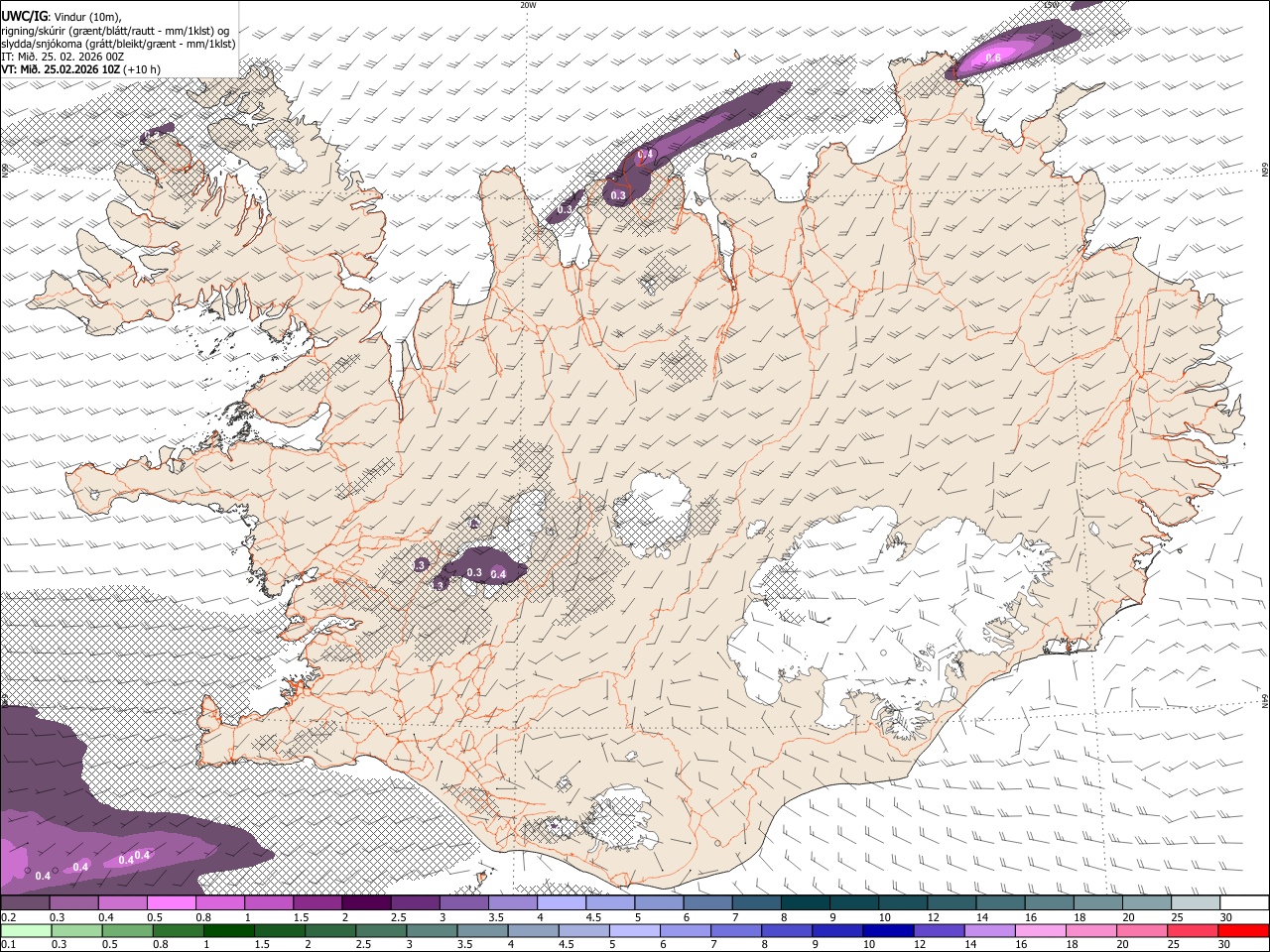Pick the first grey-purple swatch at 0.2 in snow legend

tap(25, 903)
